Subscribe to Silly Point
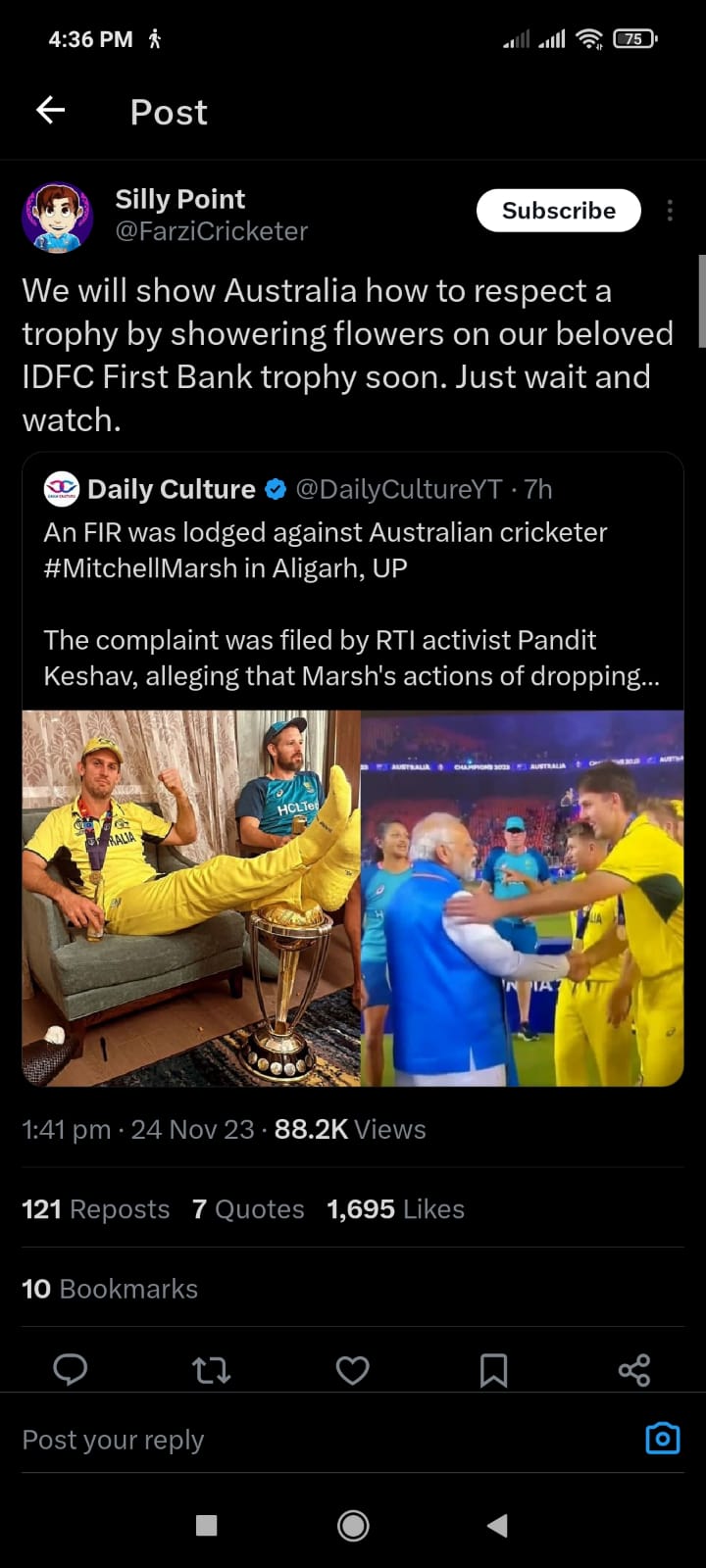 coord(558,210)
